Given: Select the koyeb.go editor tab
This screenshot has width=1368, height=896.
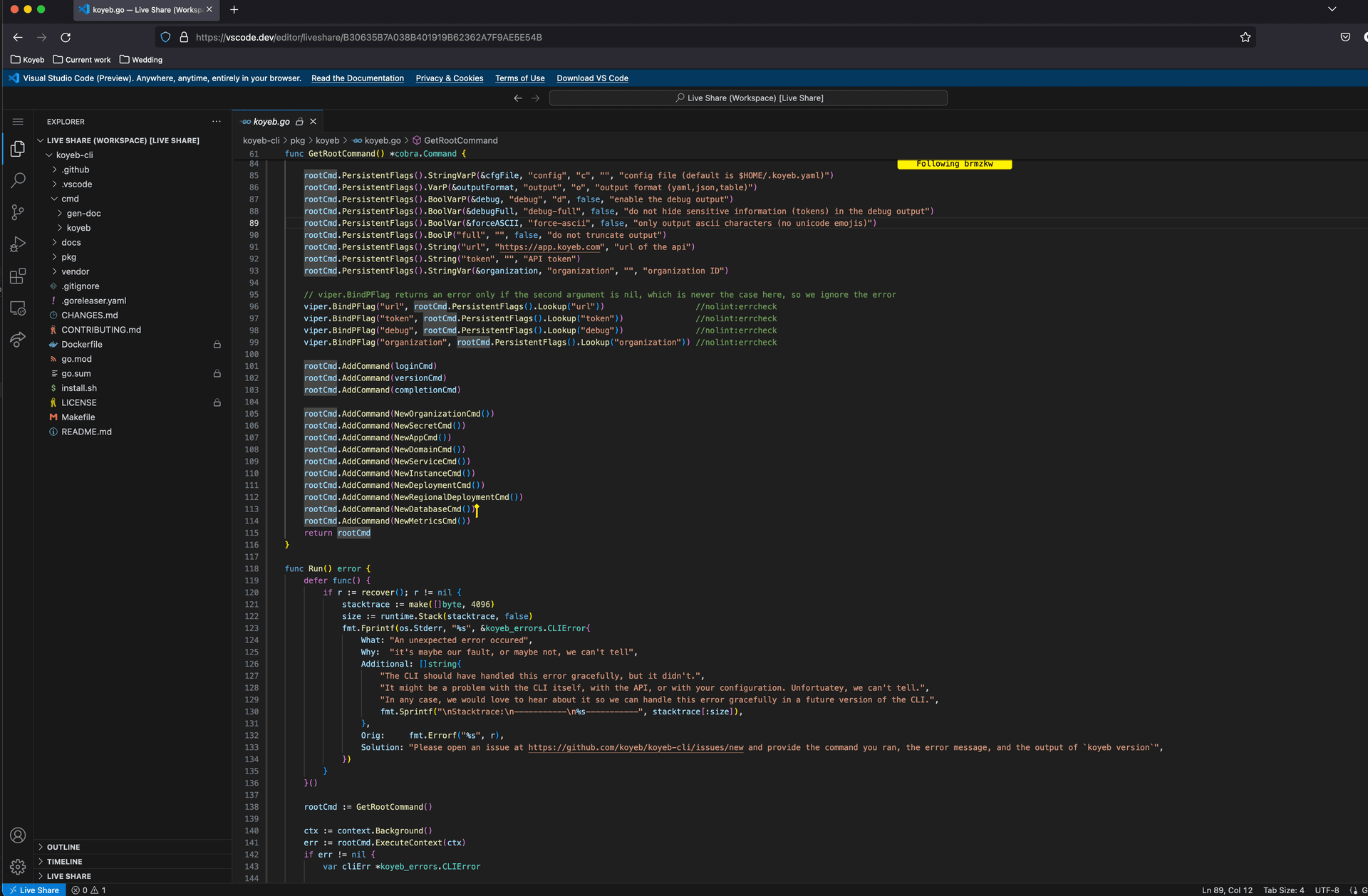Looking at the screenshot, I should click(x=271, y=122).
